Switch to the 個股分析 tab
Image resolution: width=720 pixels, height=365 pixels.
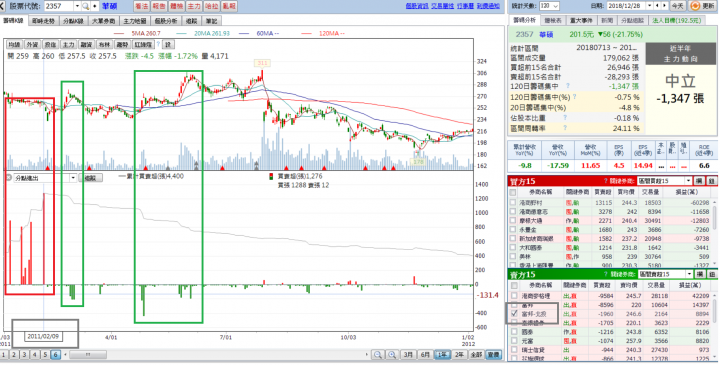166,21
